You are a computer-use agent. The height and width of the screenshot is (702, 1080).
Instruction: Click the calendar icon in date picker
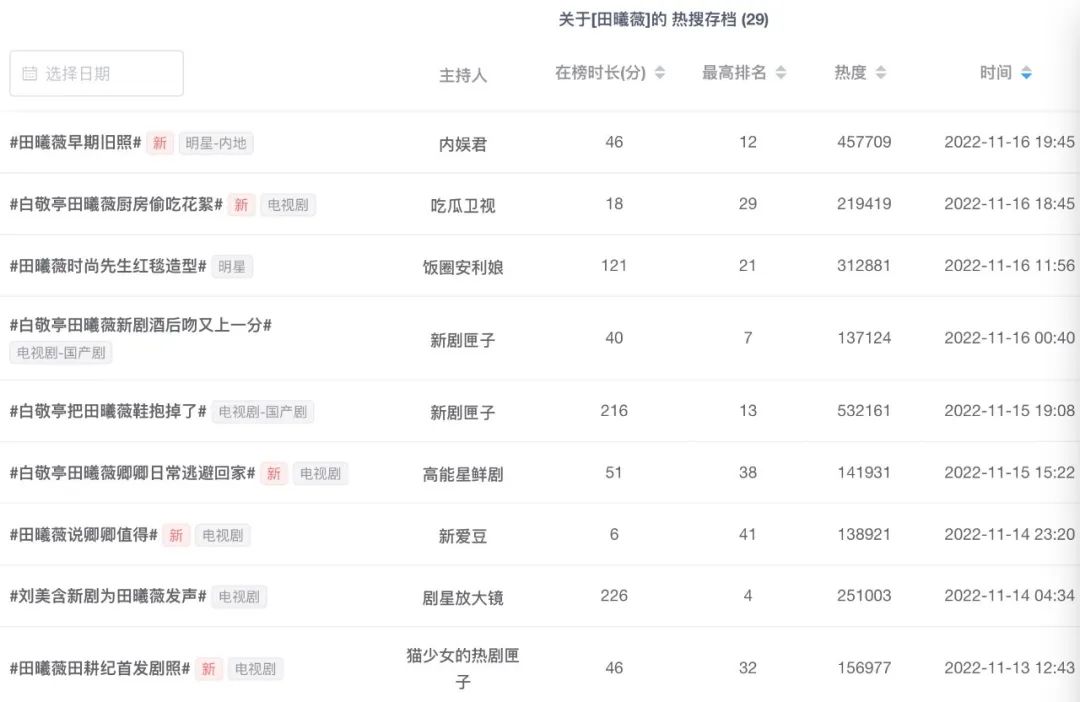pyautogui.click(x=29, y=74)
